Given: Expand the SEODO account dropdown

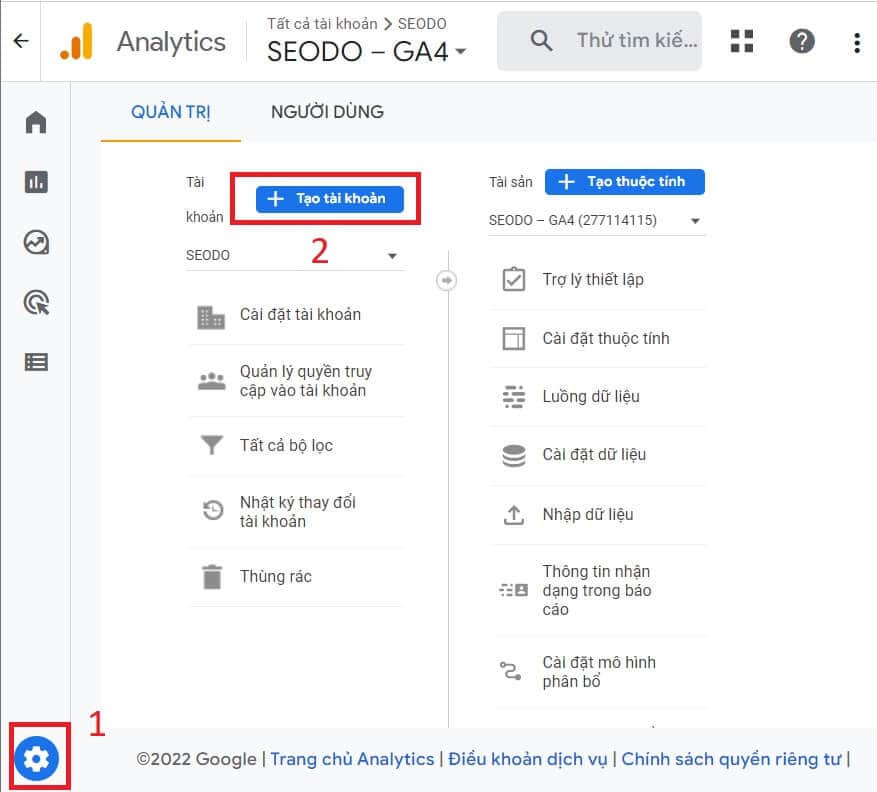Looking at the screenshot, I should [x=295, y=256].
